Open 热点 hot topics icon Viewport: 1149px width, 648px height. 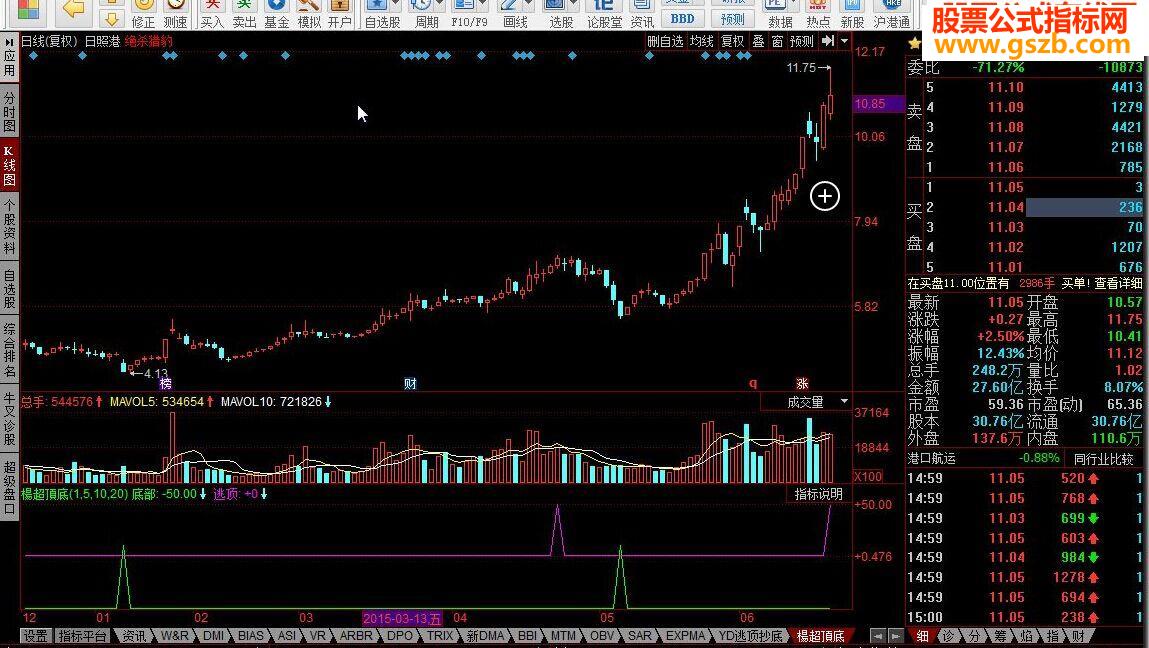(818, 14)
